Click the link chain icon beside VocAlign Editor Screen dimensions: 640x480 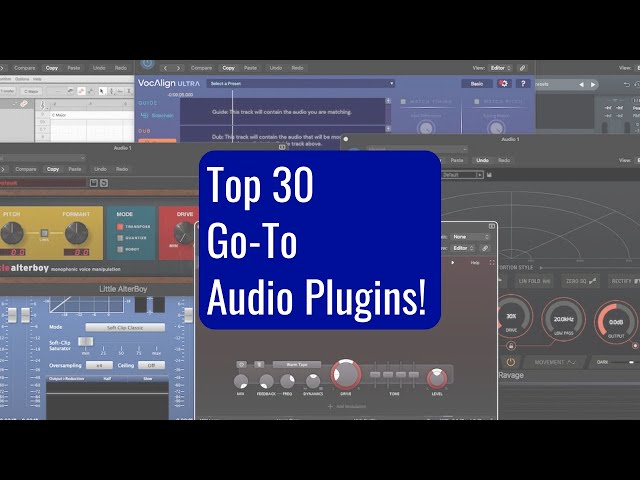(522, 68)
